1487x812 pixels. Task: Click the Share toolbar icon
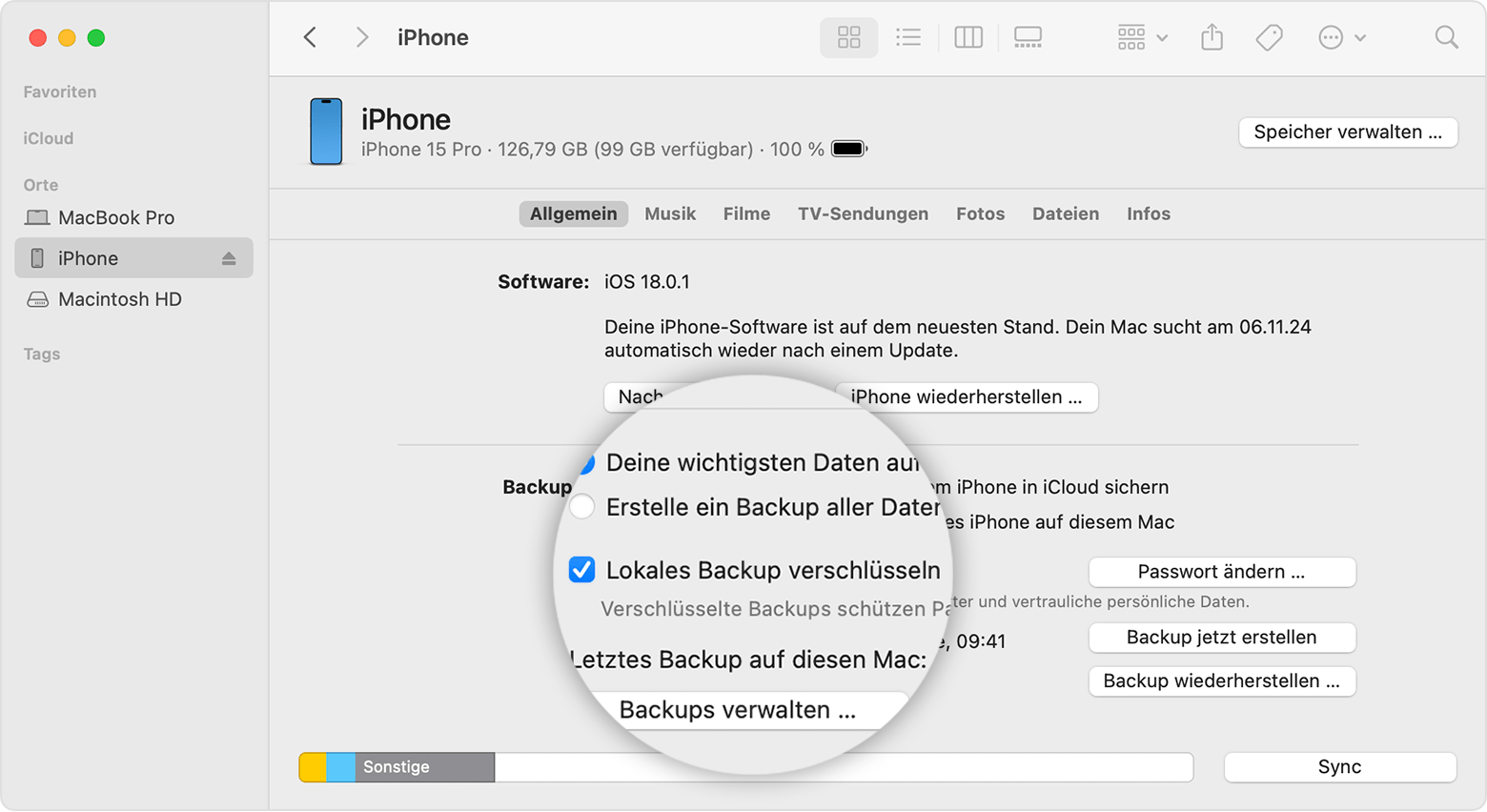[1212, 37]
